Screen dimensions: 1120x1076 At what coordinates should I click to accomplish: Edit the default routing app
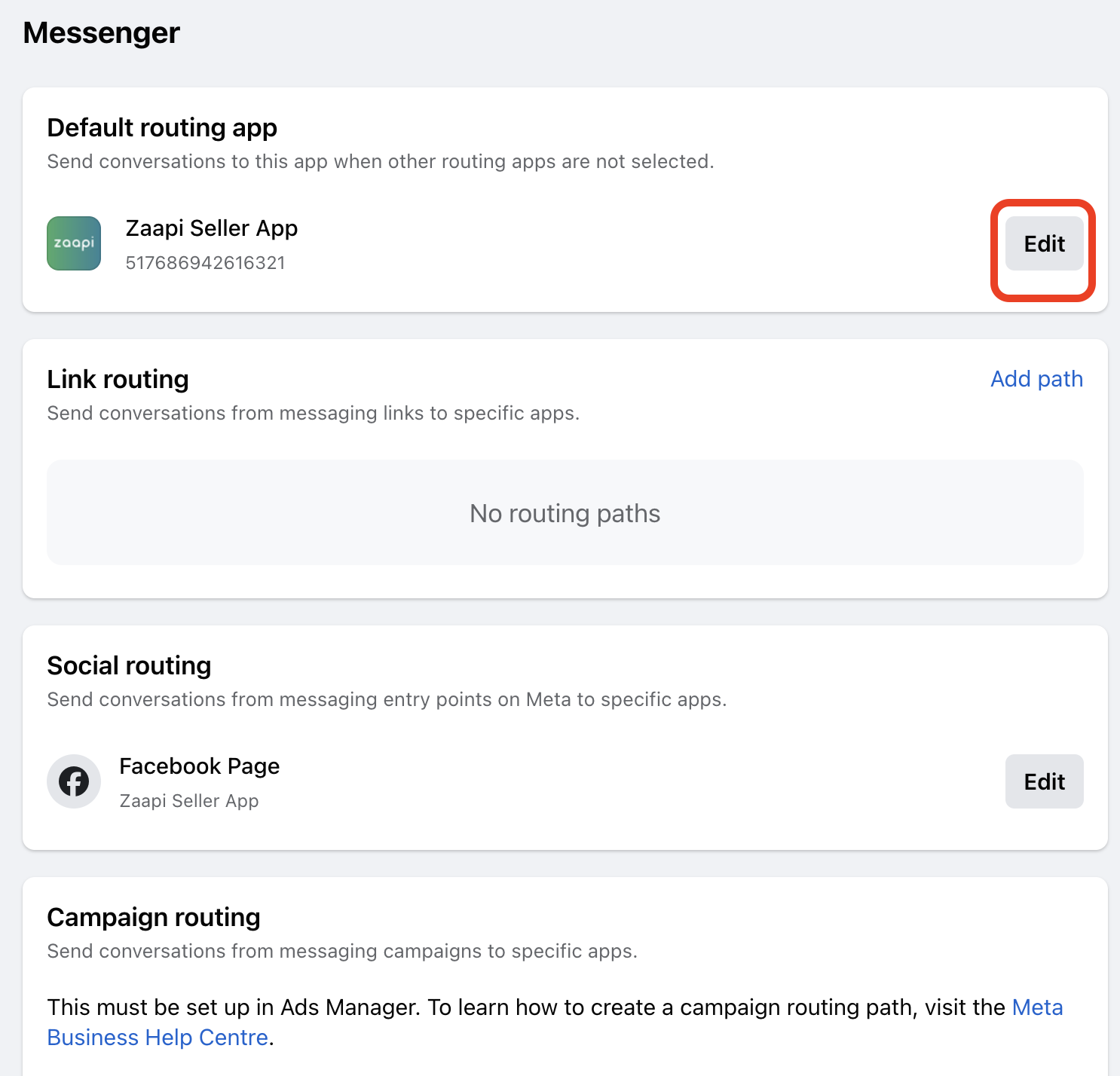point(1044,244)
